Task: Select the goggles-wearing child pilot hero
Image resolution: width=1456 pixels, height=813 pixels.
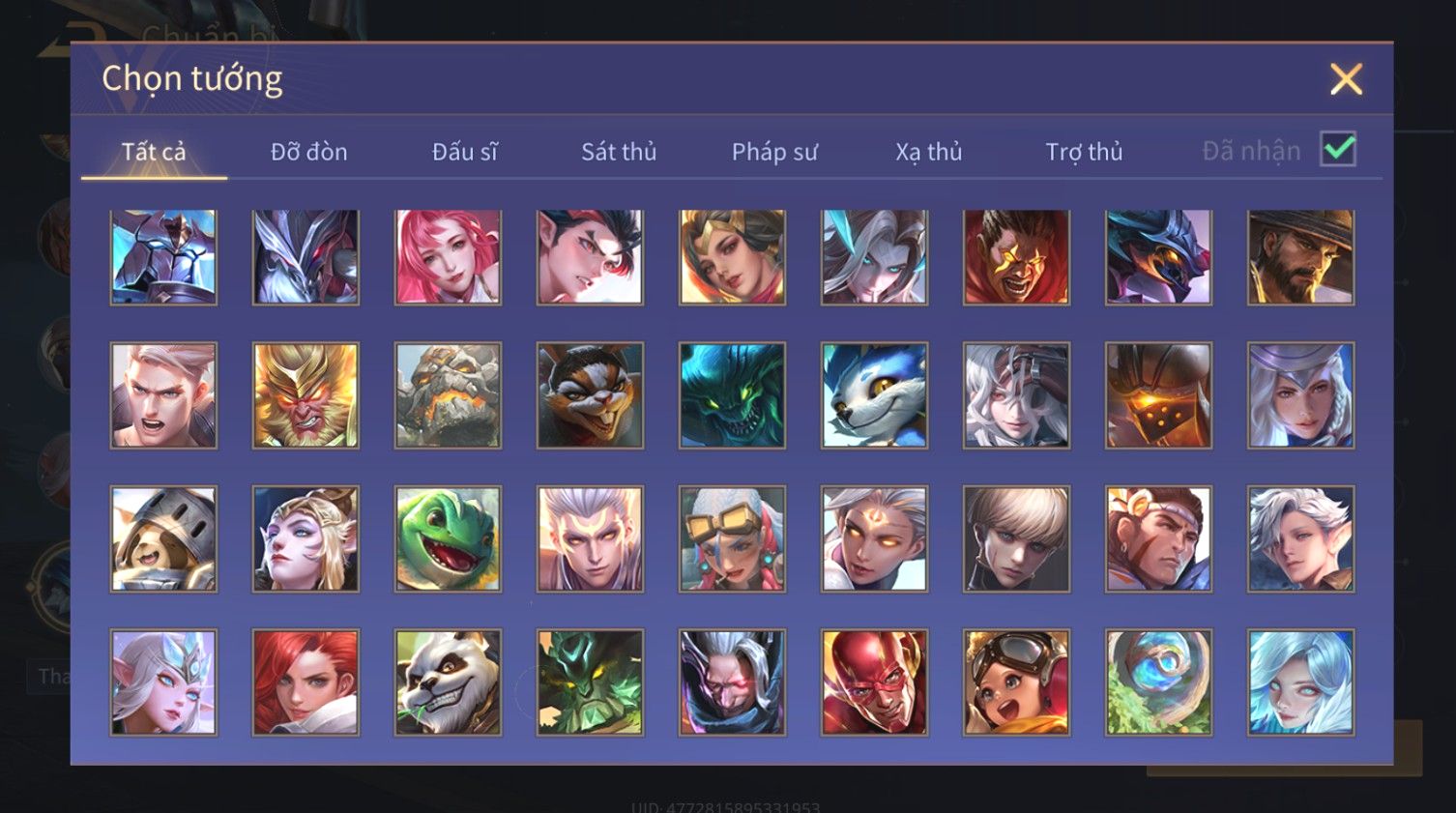Action: (1016, 682)
